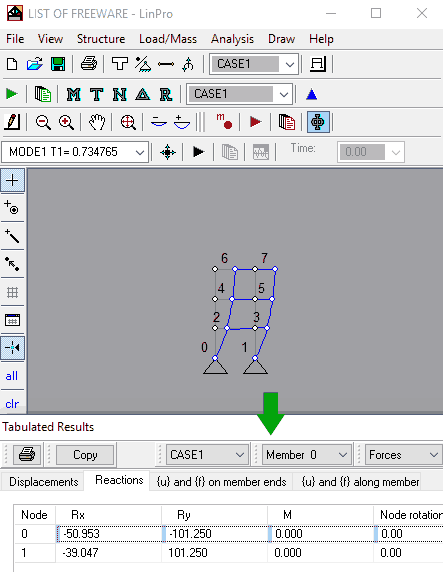Print tabulated results printer button
This screenshot has height=572, width=443.
27,455
